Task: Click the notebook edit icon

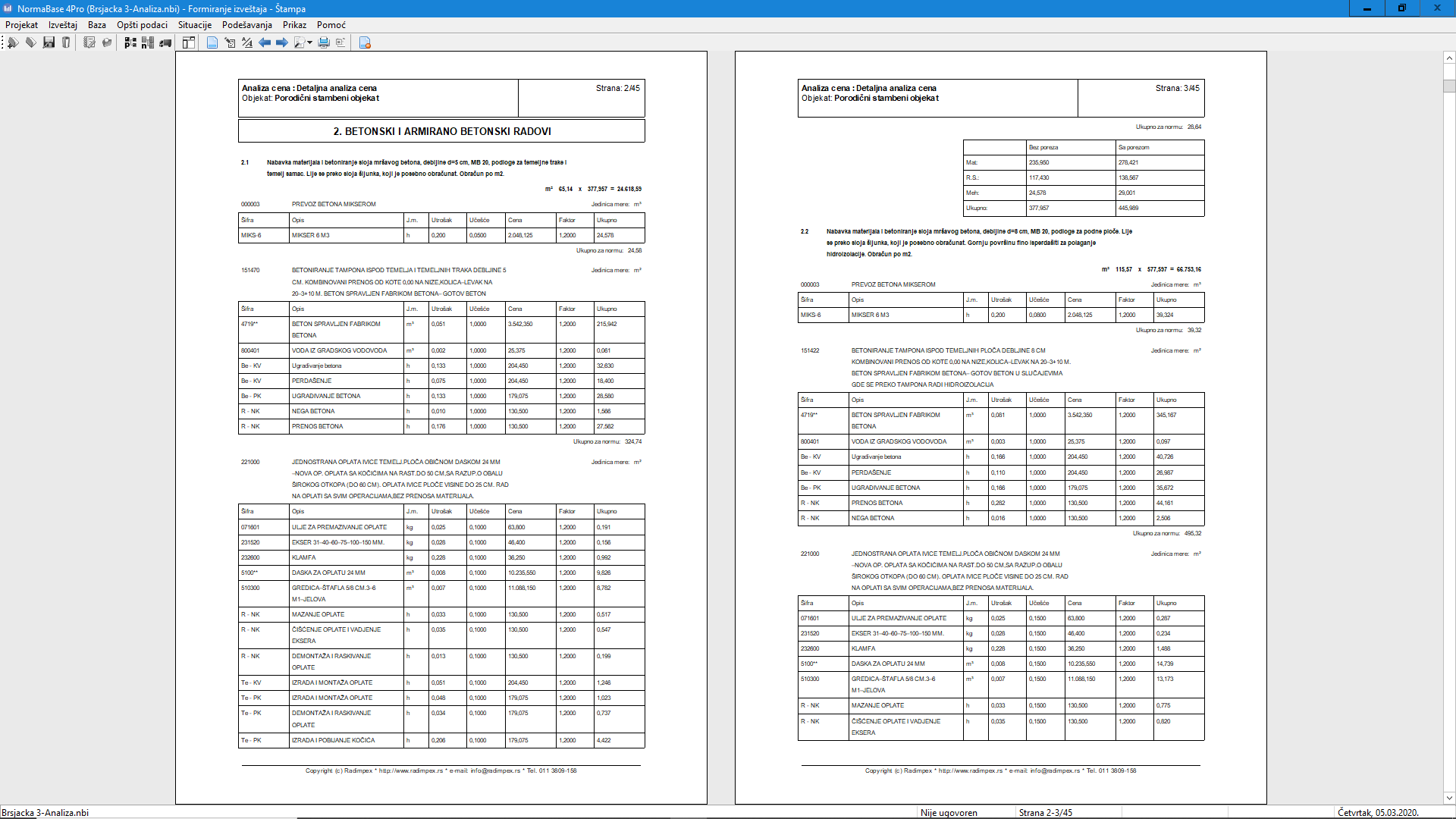Action: tap(89, 42)
